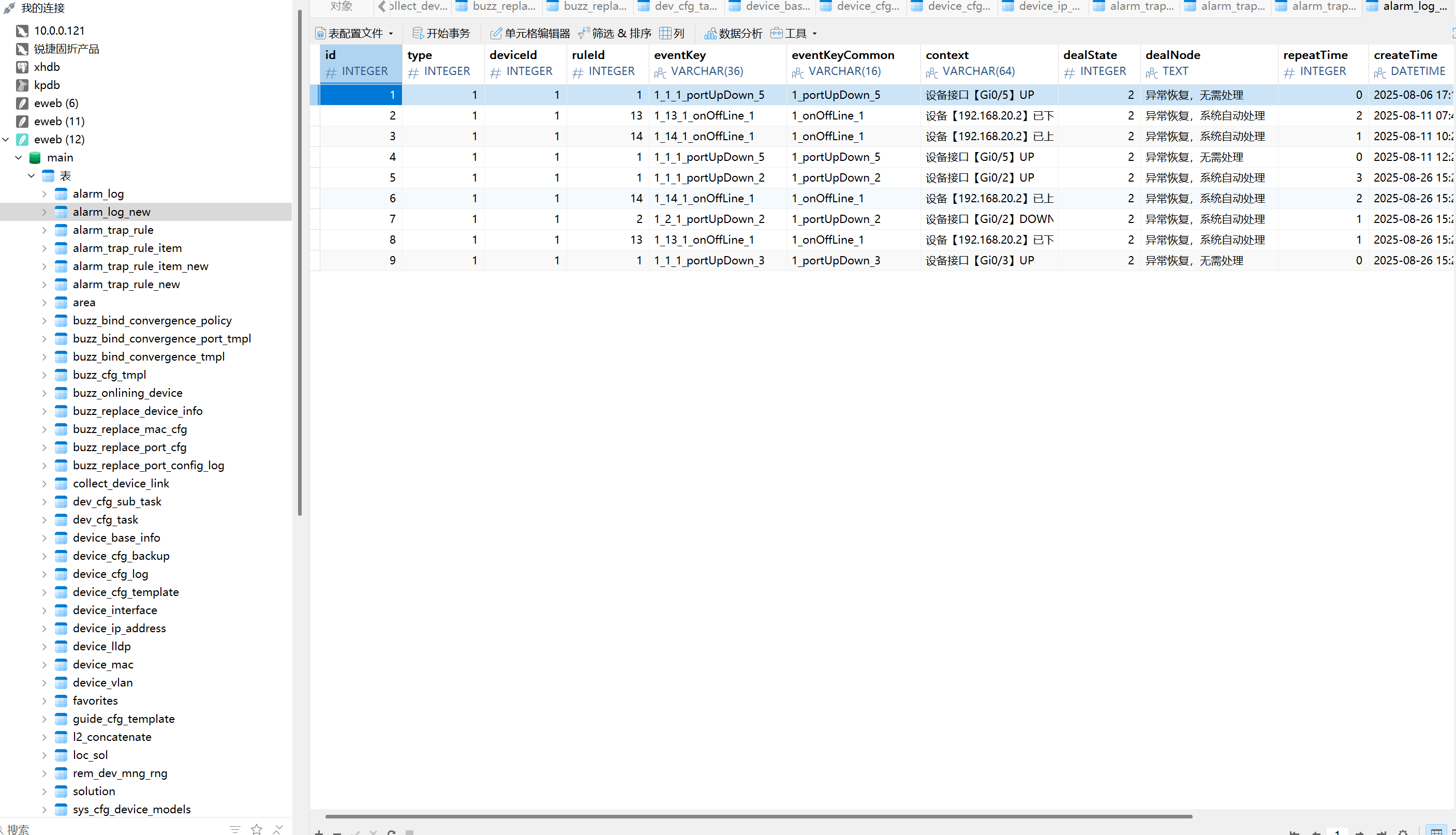1456x835 pixels.
Task: Collapse the main database node
Action: coord(19,158)
